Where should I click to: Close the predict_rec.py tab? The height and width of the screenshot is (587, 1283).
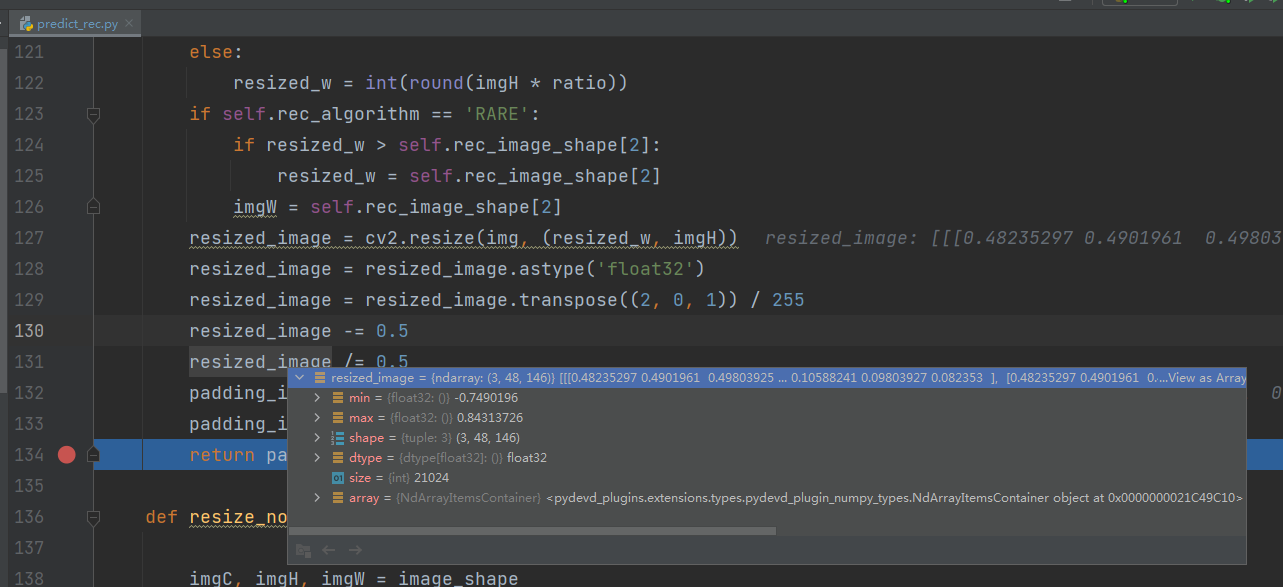(129, 23)
